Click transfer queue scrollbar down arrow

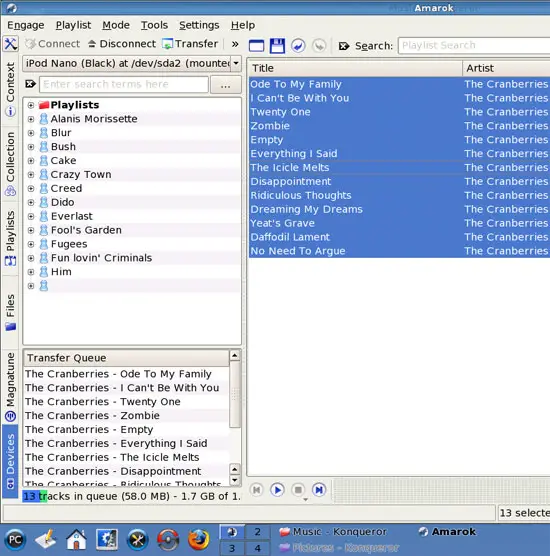click(235, 480)
